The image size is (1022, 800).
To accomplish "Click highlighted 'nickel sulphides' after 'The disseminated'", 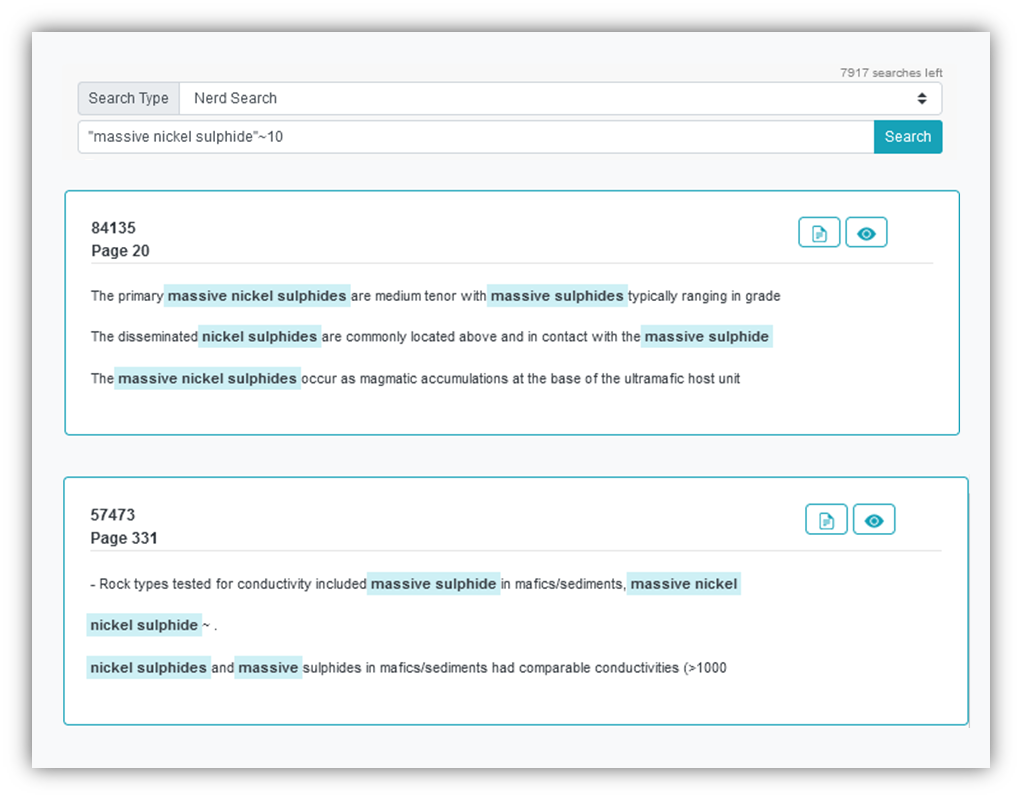I will point(259,336).
